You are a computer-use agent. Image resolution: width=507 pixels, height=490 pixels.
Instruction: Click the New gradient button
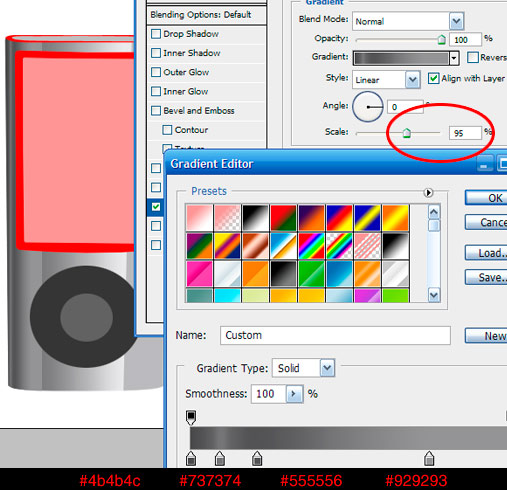[486, 336]
